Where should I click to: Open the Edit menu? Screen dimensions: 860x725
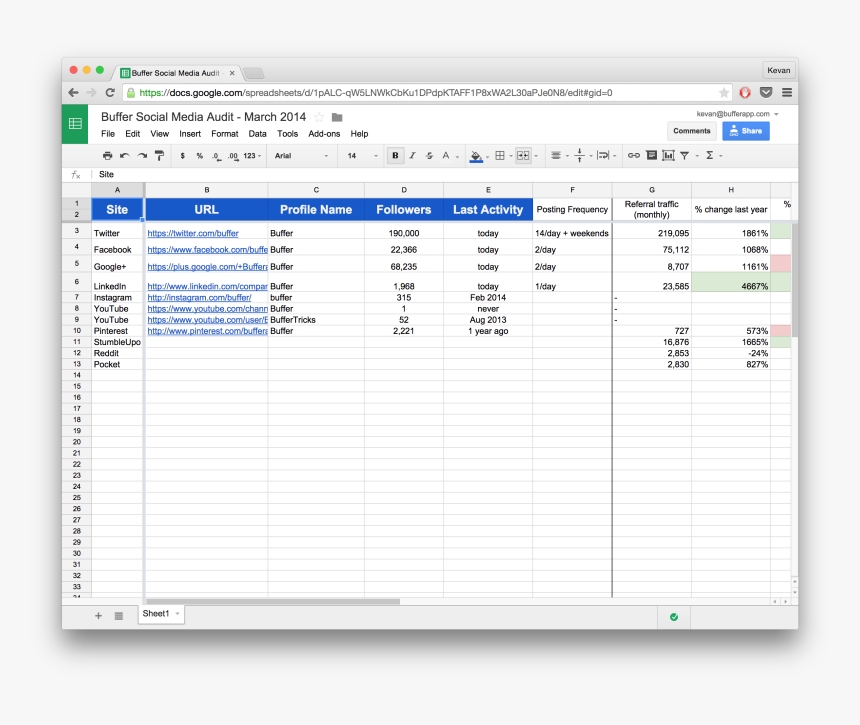[x=132, y=134]
